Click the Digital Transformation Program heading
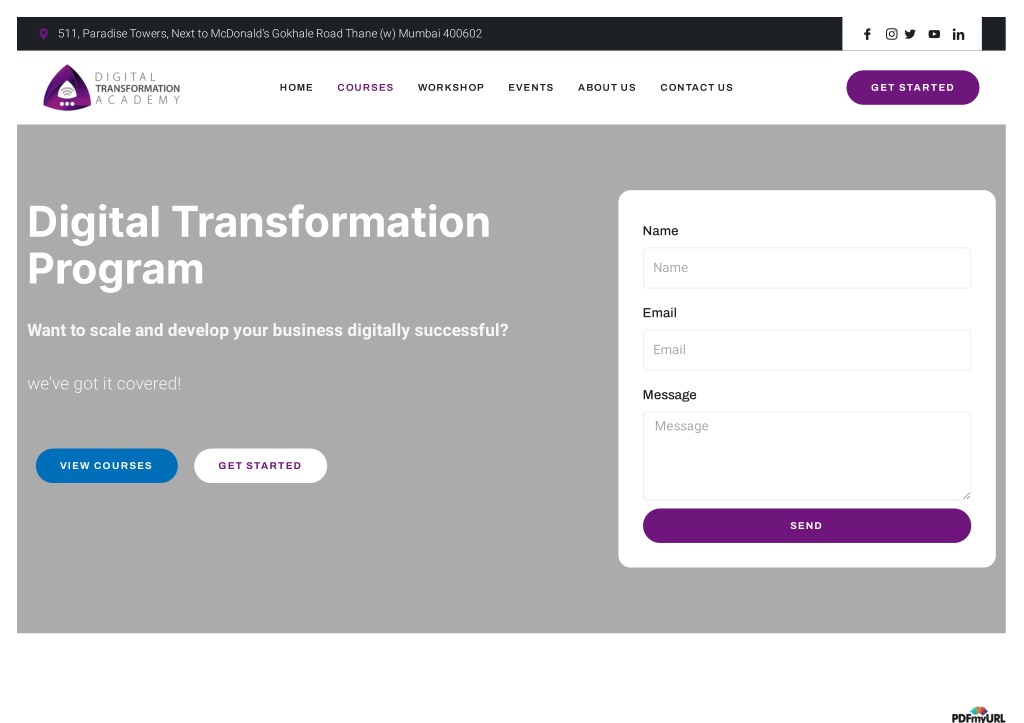This screenshot has height=723, width=1024. point(259,245)
